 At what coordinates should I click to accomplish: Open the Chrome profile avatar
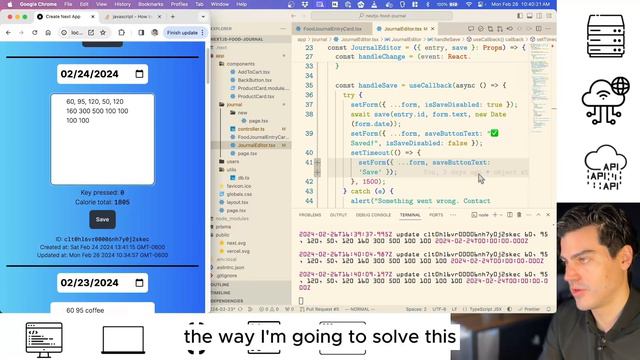click(155, 33)
